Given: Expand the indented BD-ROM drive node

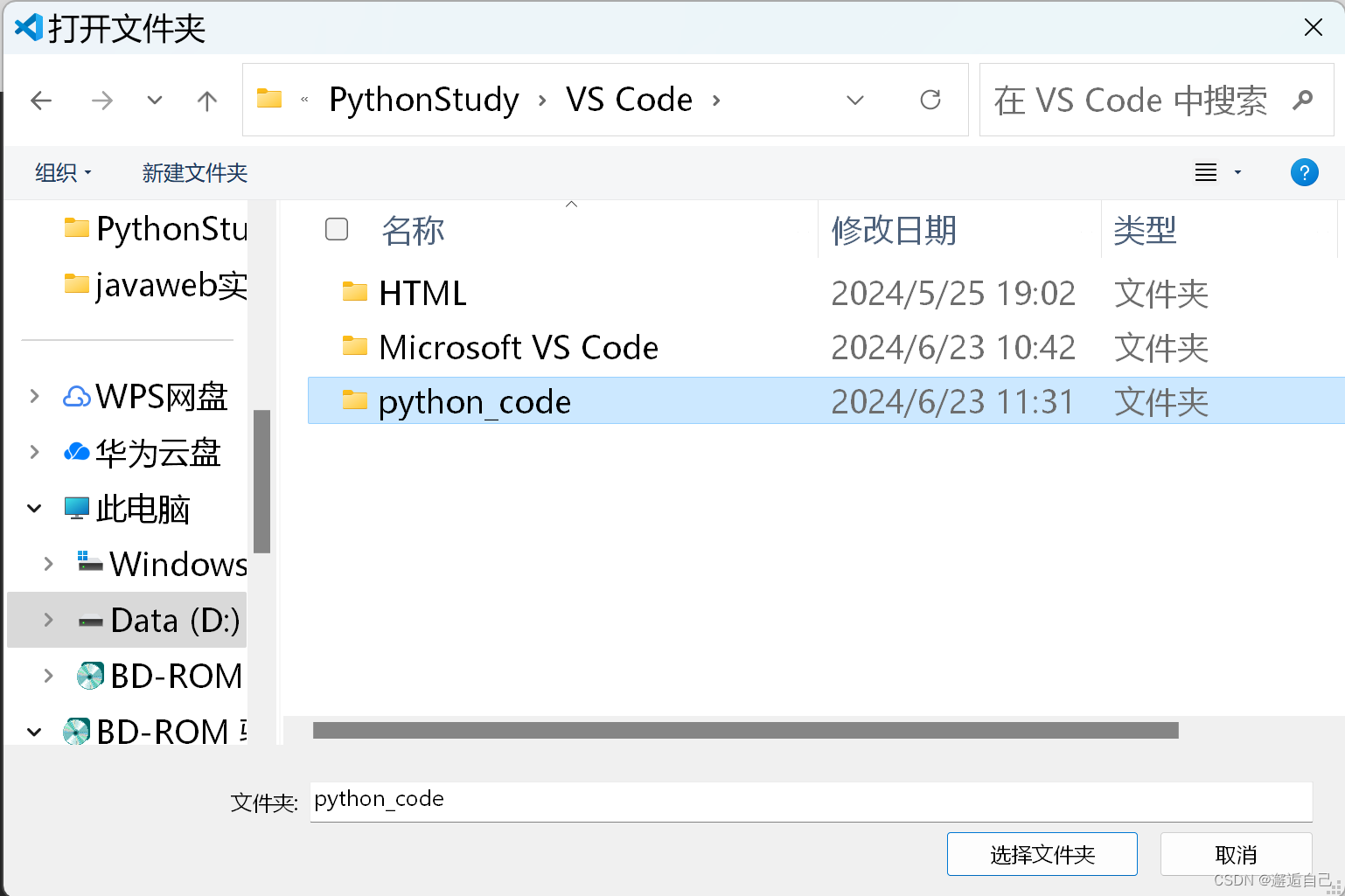Looking at the screenshot, I should [x=48, y=676].
